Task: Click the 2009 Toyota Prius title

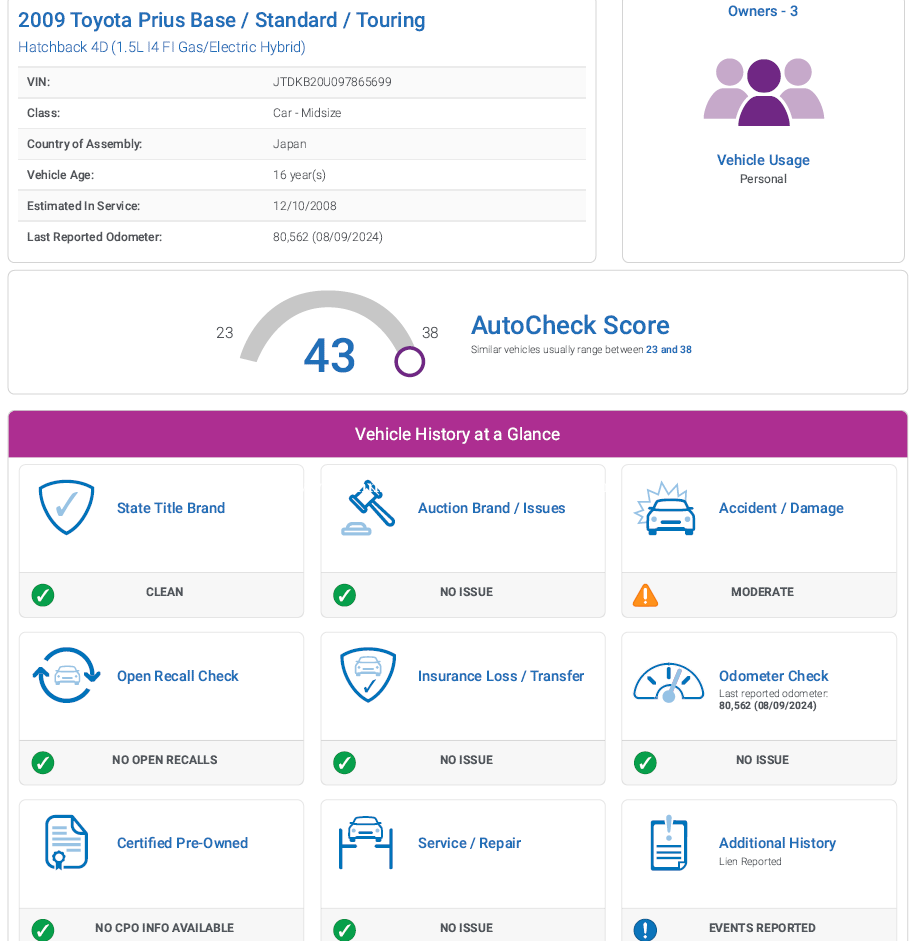Action: 221,20
